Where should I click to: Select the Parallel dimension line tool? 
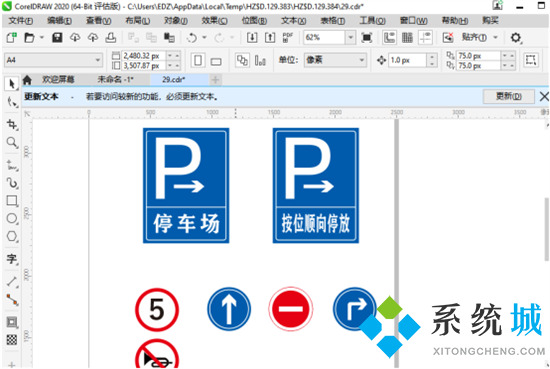[x=12, y=281]
